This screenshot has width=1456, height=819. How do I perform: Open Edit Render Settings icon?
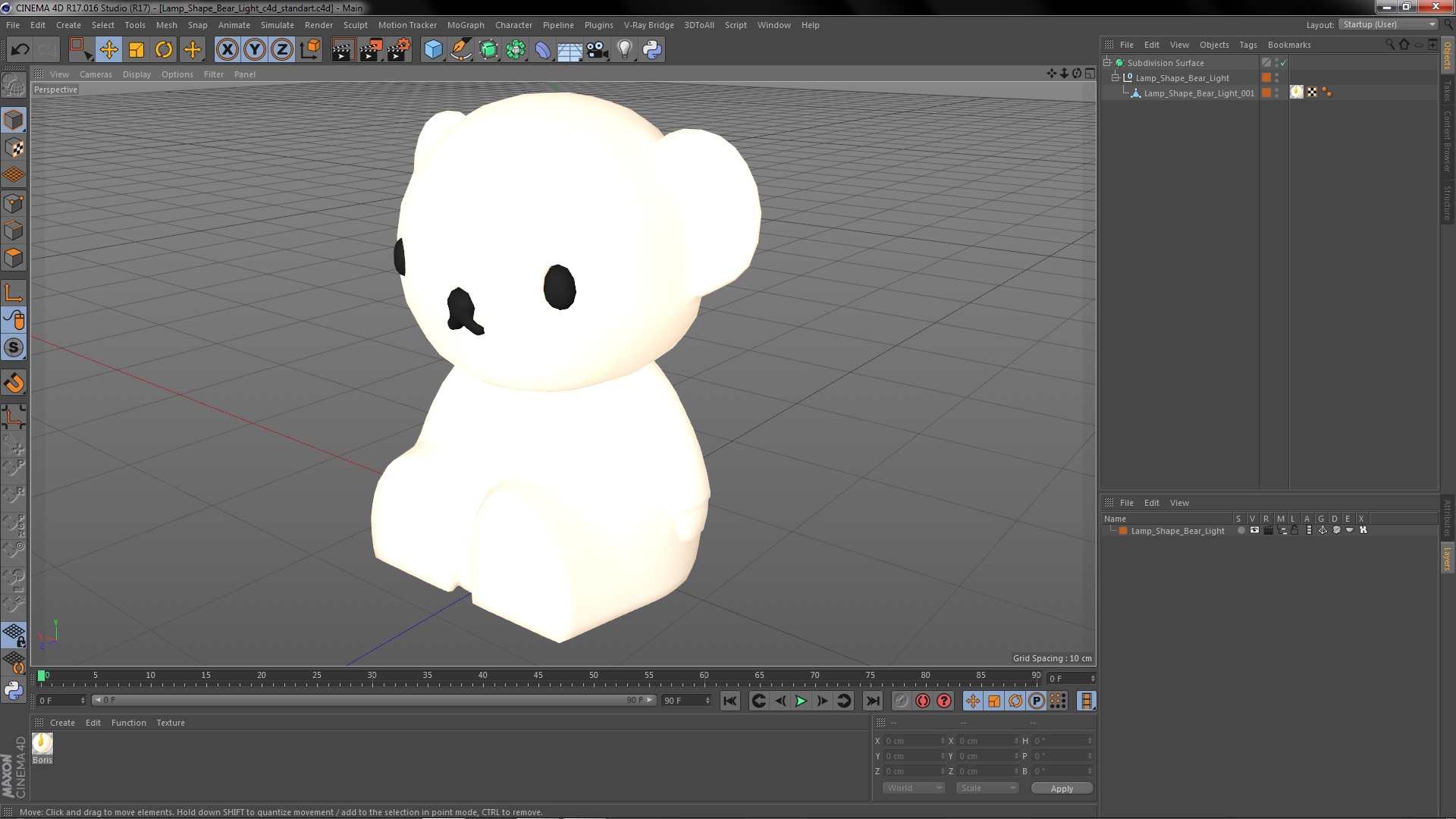click(399, 50)
